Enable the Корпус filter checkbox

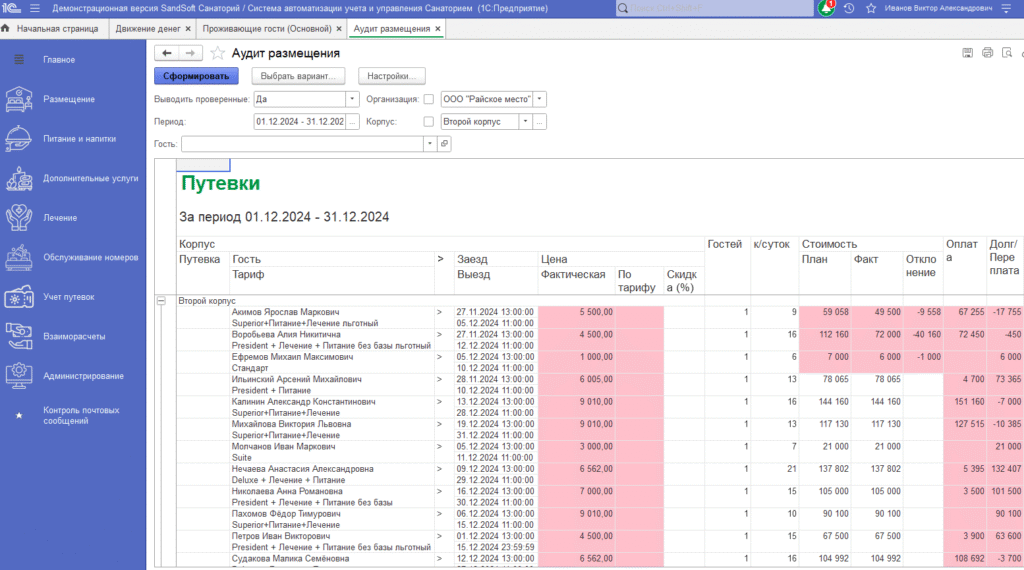429,122
